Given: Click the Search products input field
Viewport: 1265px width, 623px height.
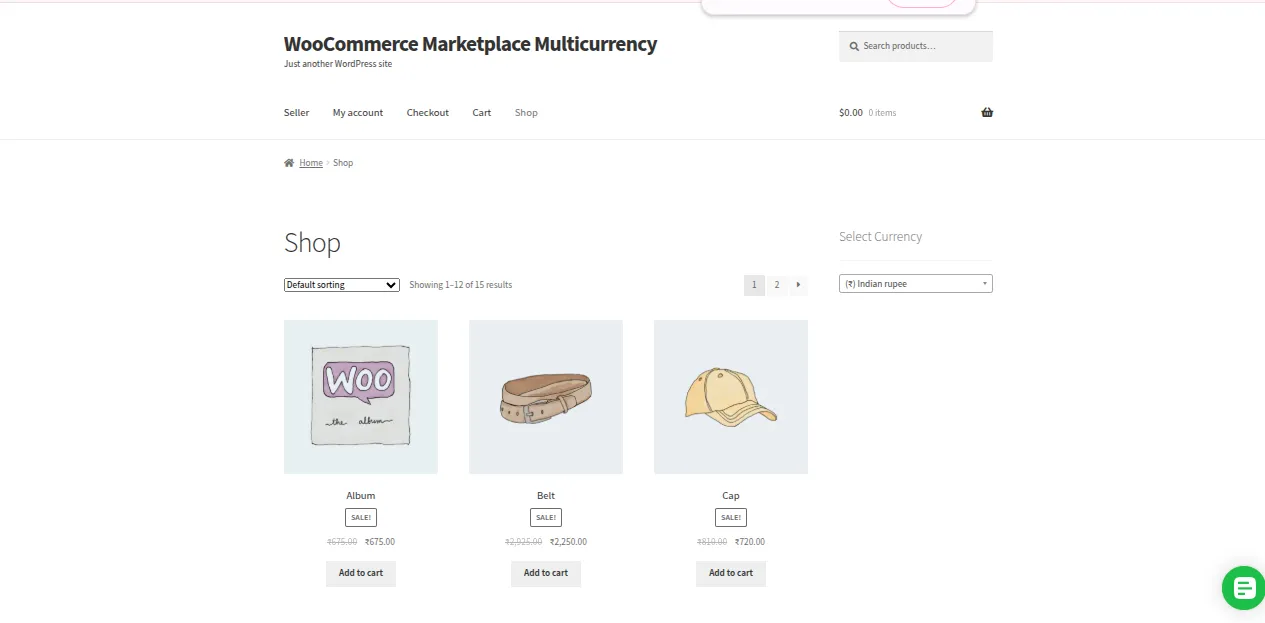Looking at the screenshot, I should click(x=924, y=46).
